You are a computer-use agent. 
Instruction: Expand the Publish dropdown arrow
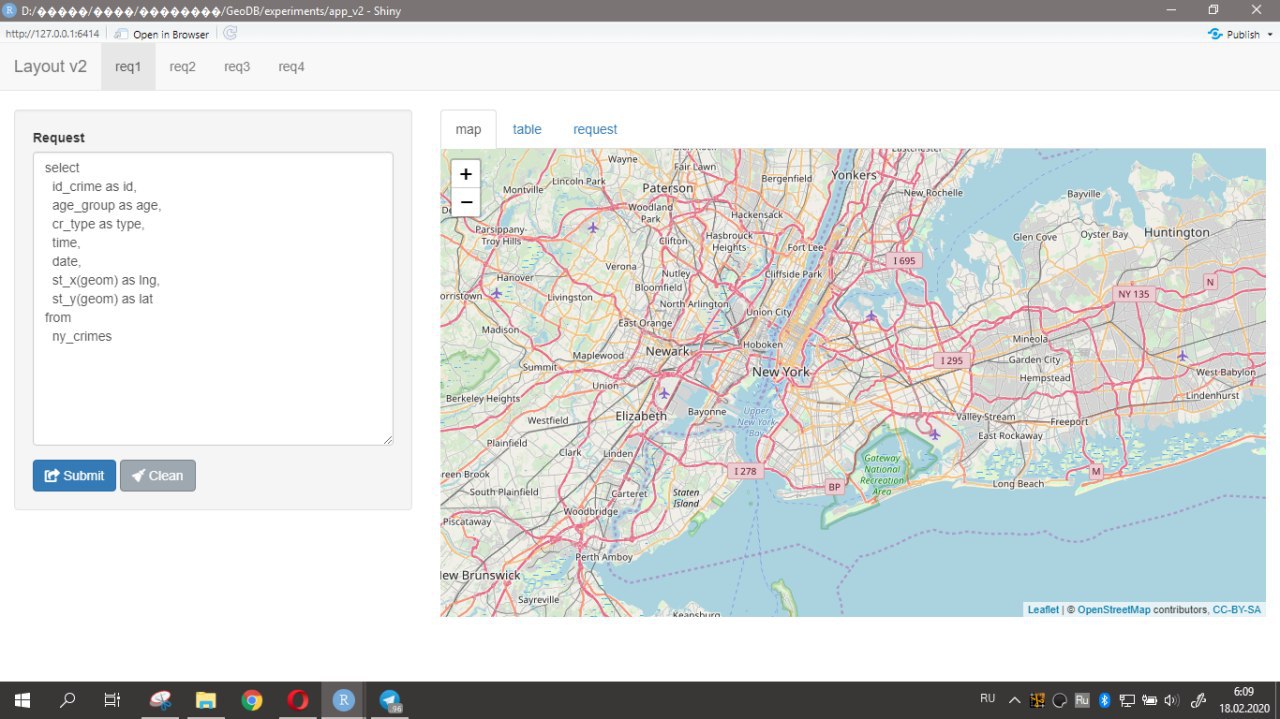[1270, 34]
